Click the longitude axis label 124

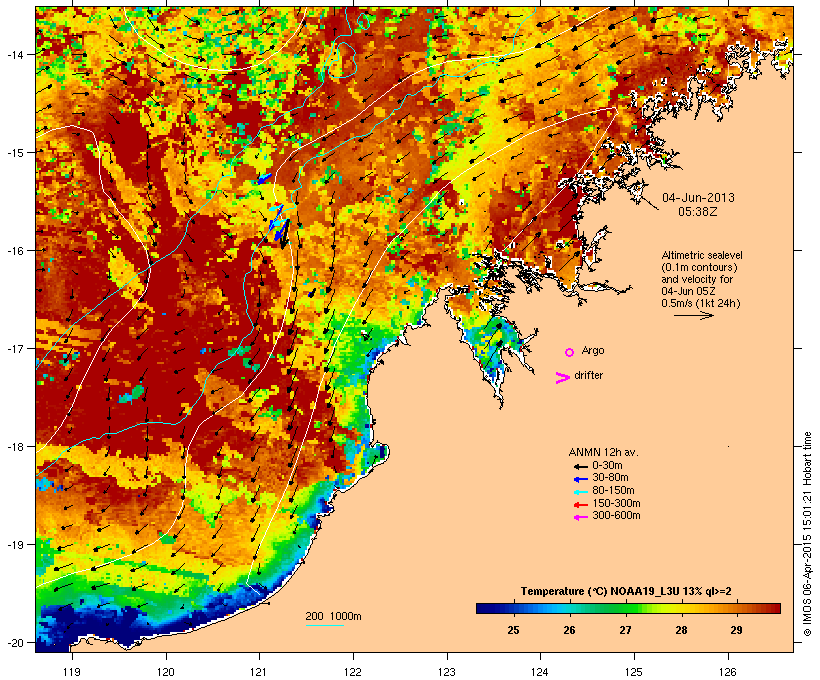click(540, 672)
